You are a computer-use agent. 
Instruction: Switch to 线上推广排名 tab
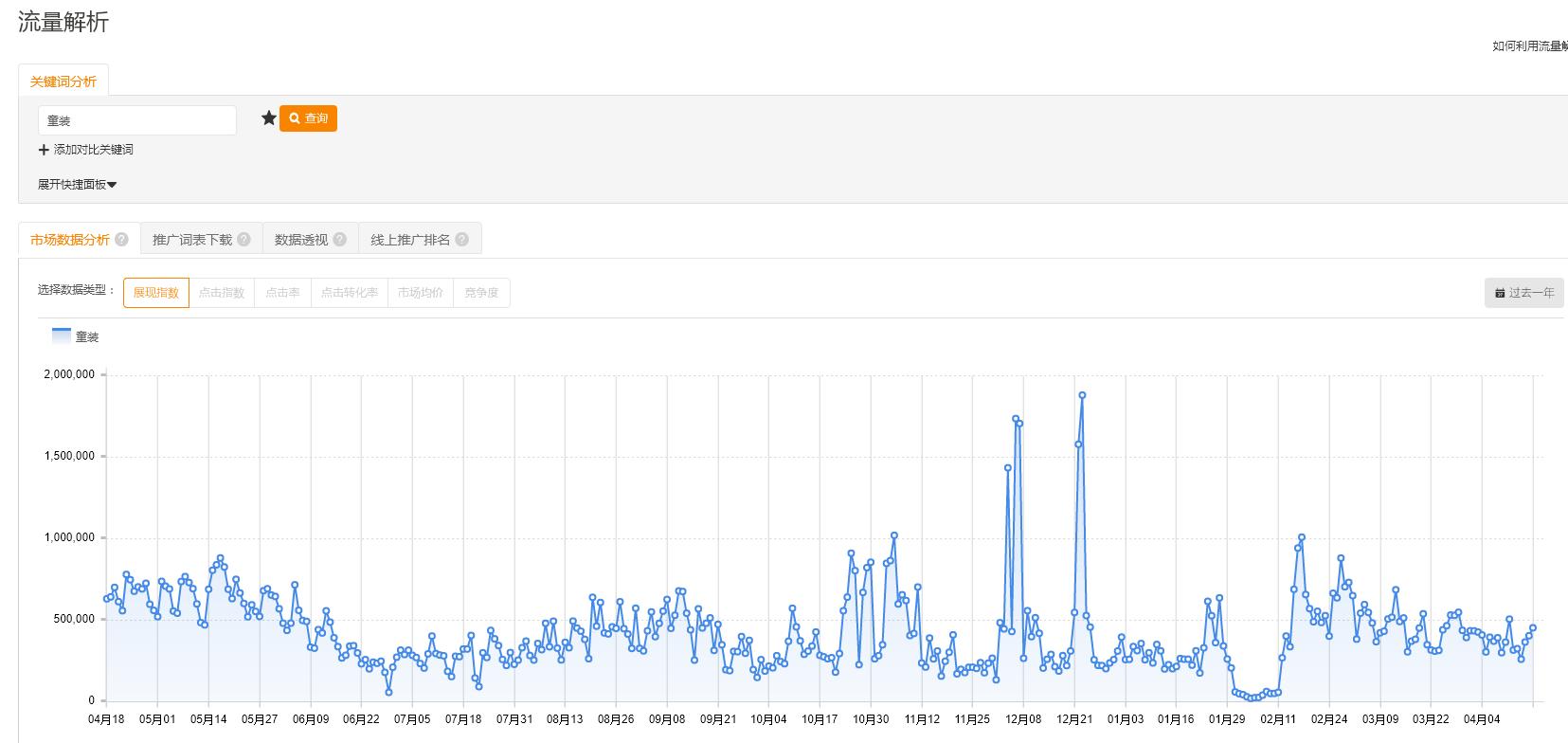pos(420,240)
